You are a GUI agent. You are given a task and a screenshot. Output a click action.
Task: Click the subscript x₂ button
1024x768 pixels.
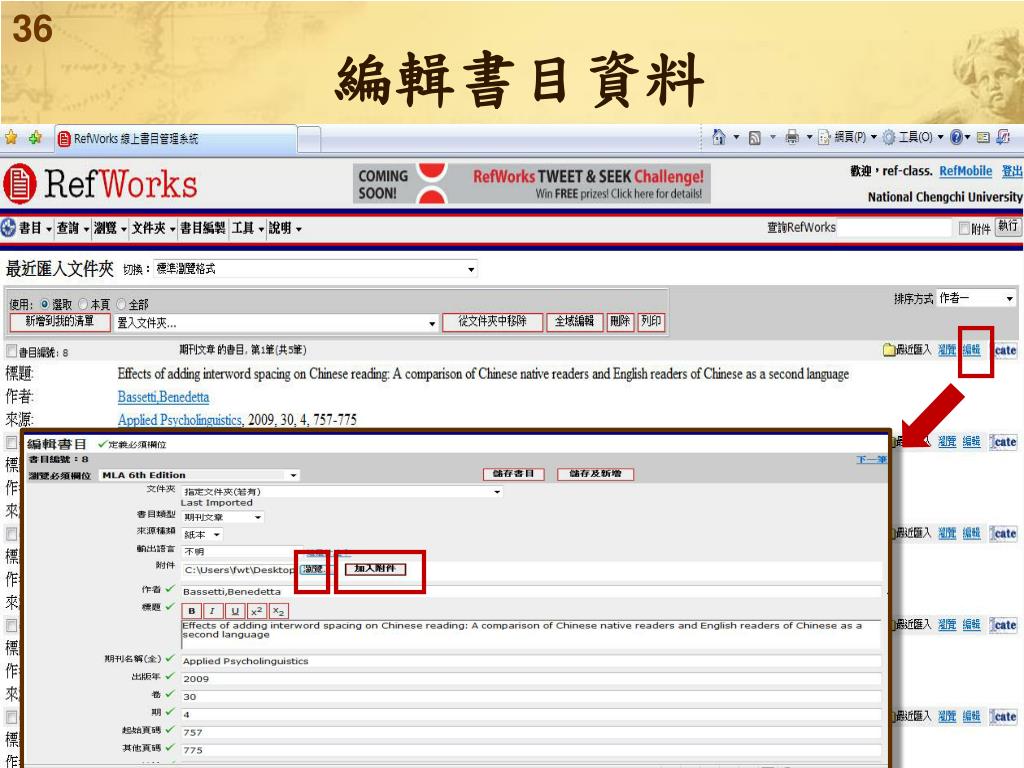(x=278, y=611)
